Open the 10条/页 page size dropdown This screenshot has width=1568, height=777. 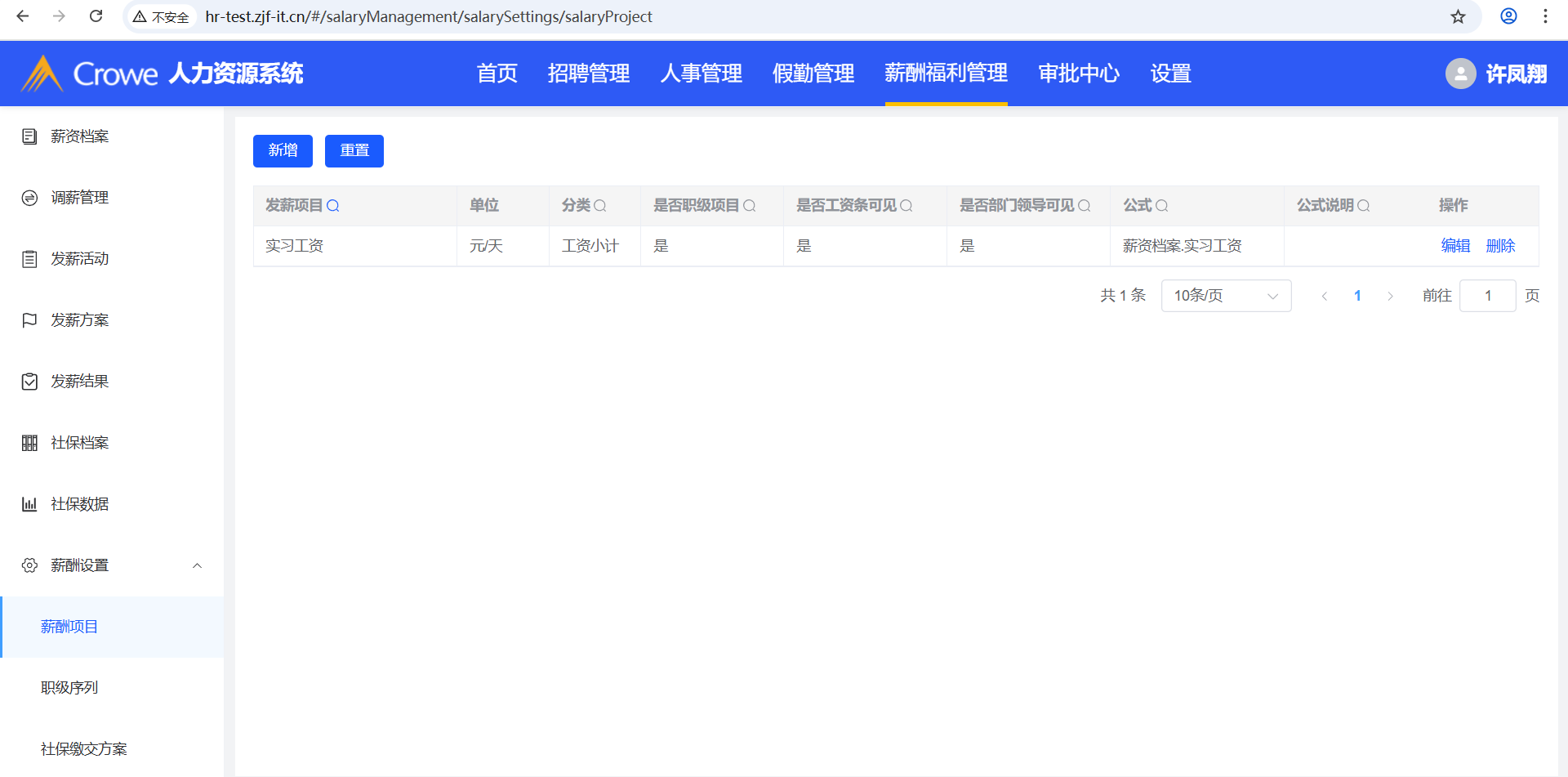[x=1226, y=296]
